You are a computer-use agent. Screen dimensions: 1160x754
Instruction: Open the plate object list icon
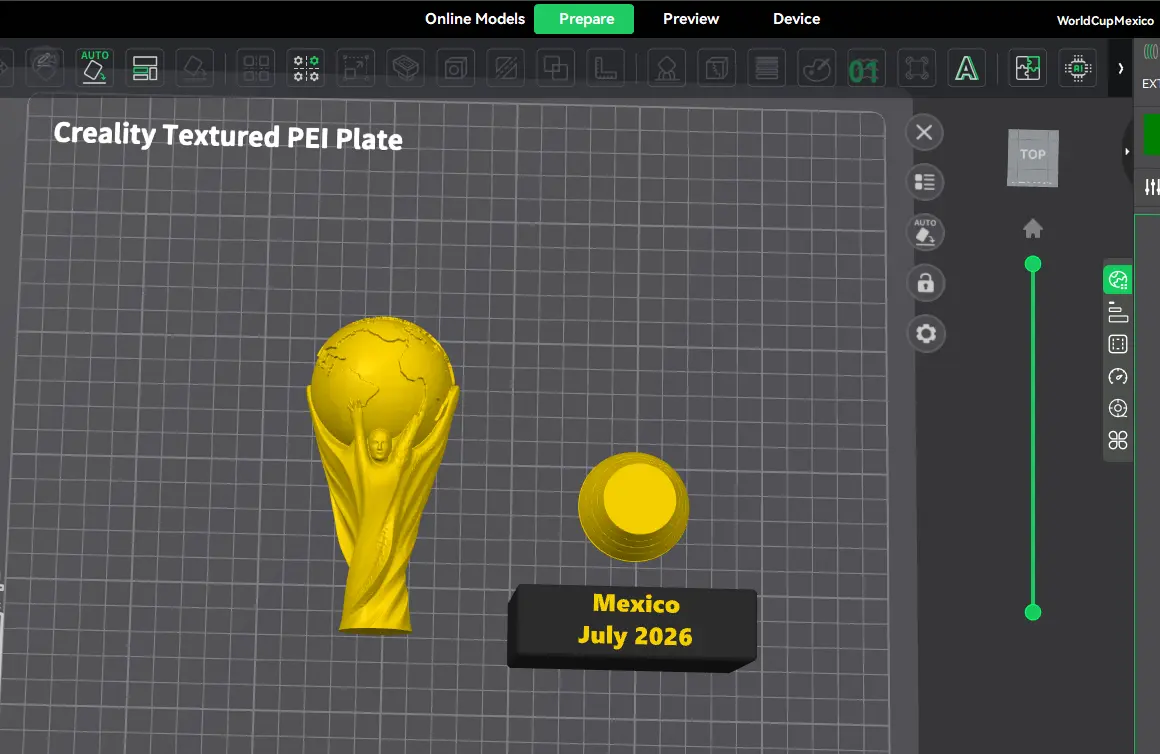925,182
